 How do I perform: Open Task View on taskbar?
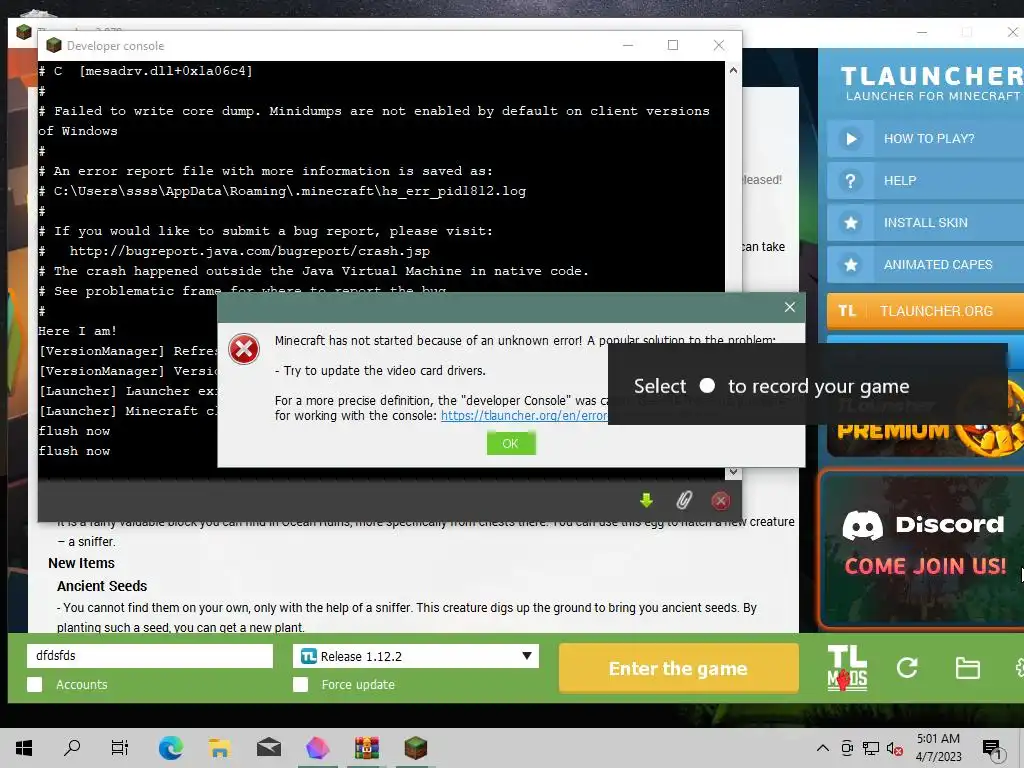coord(120,748)
